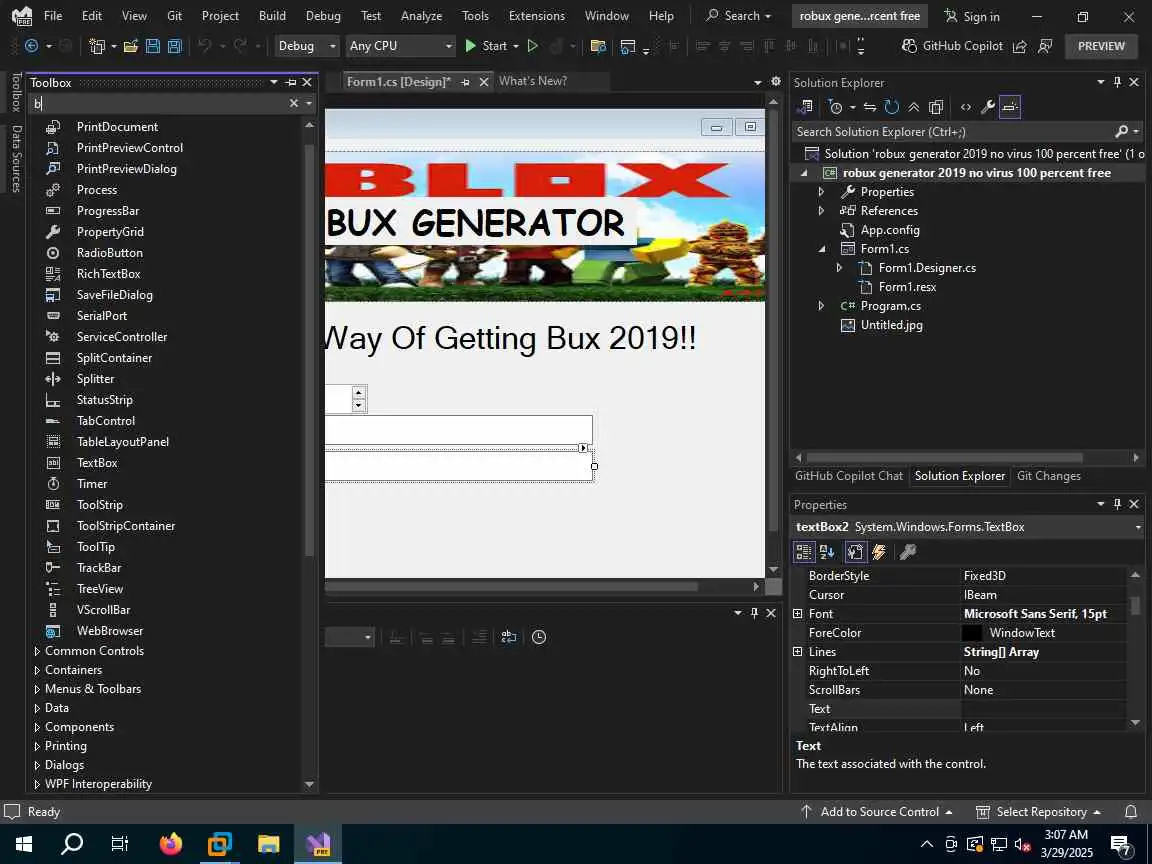Expand the References node in Solution Explorer

pyautogui.click(x=821, y=211)
